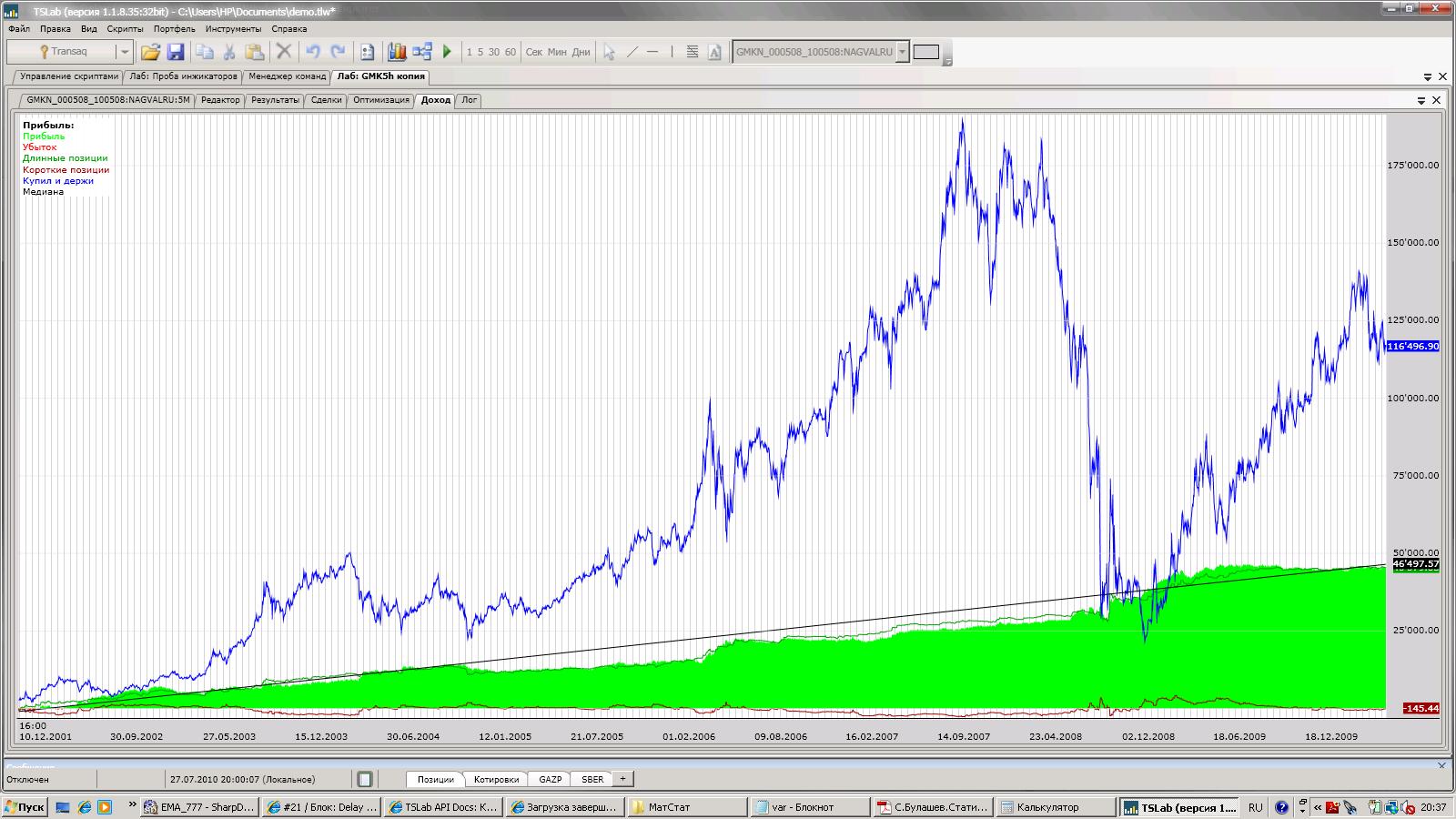Click the Open file folder icon
1456x819 pixels.
[x=150, y=52]
